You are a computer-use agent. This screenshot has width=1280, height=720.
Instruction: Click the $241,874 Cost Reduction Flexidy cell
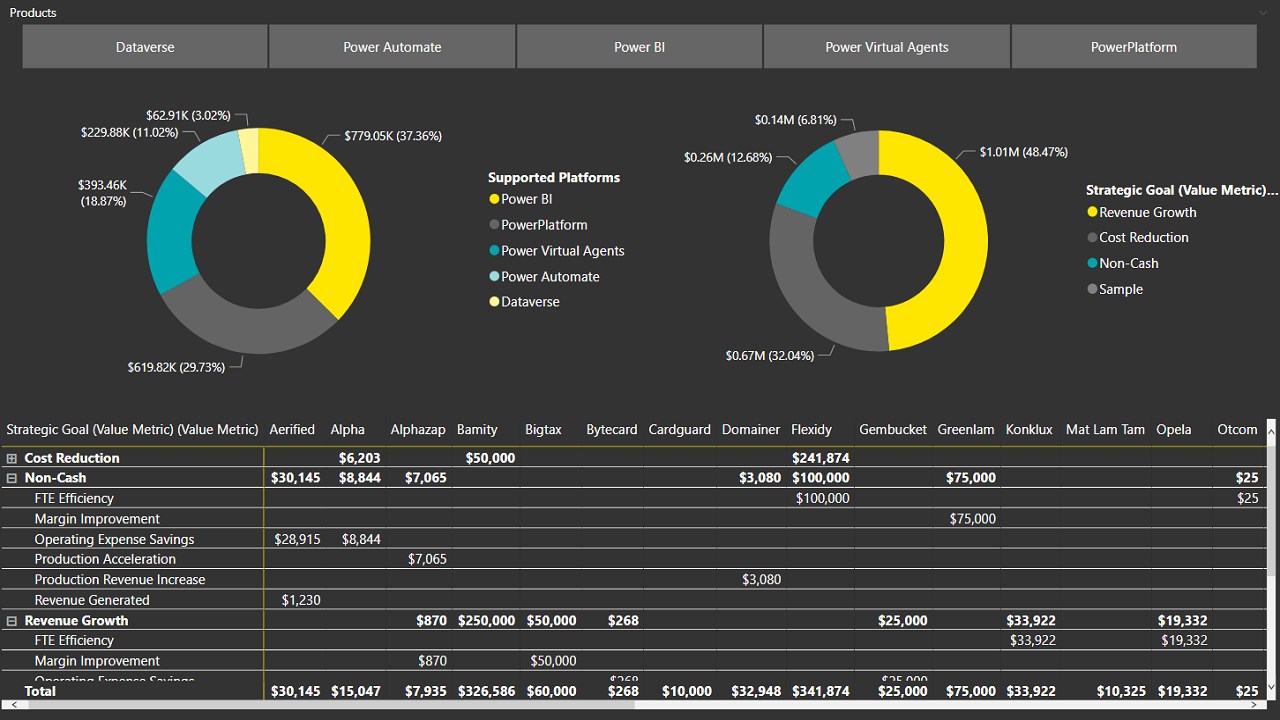click(x=821, y=458)
